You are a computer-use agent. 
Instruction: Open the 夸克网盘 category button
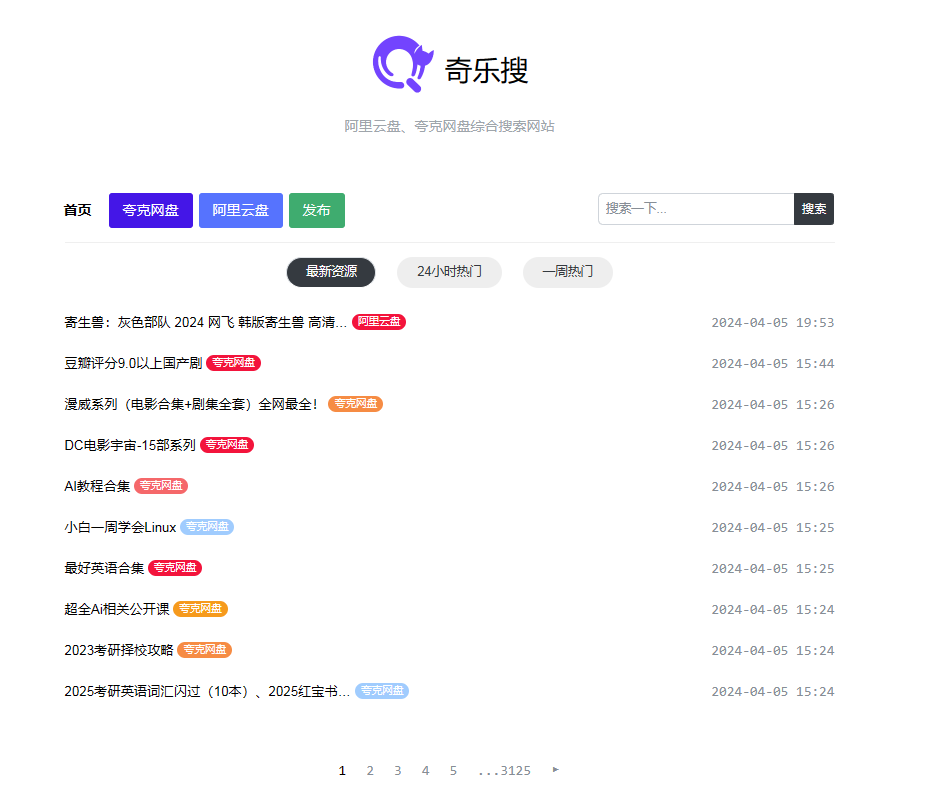click(151, 210)
